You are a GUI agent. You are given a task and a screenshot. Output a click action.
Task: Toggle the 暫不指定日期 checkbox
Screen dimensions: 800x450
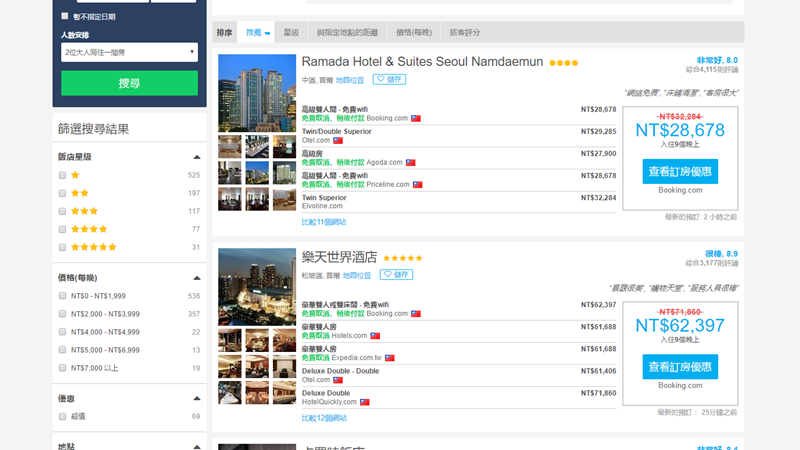(65, 16)
